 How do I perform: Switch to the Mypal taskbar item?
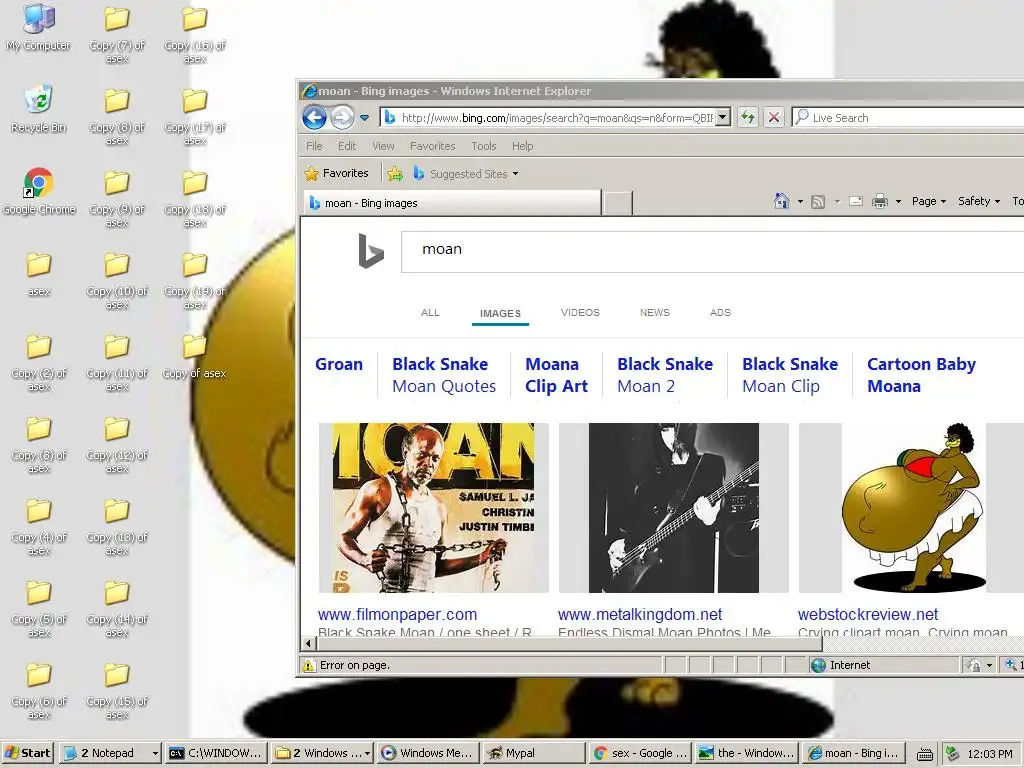click(x=533, y=753)
